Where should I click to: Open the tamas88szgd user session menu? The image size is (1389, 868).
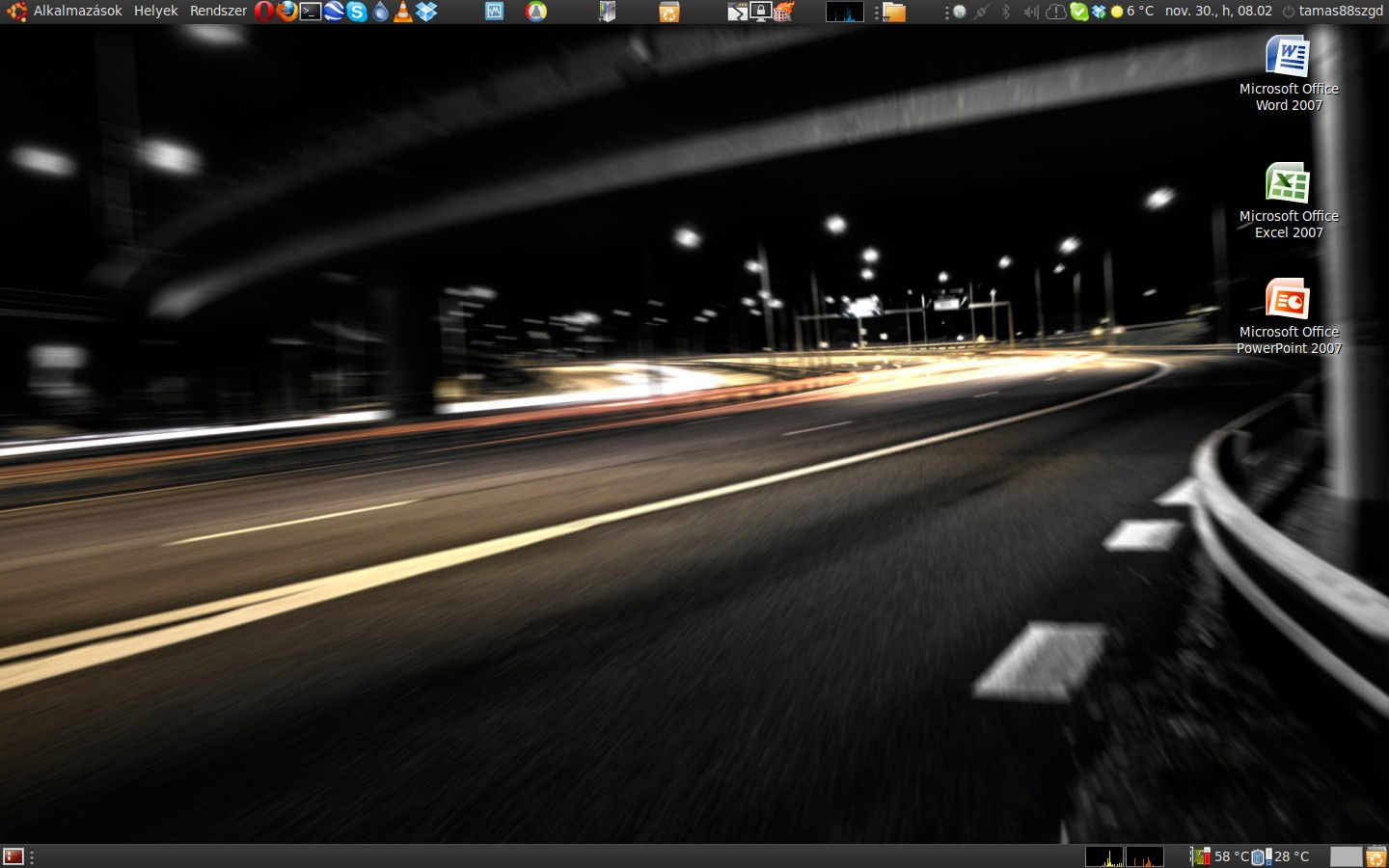(1333, 11)
